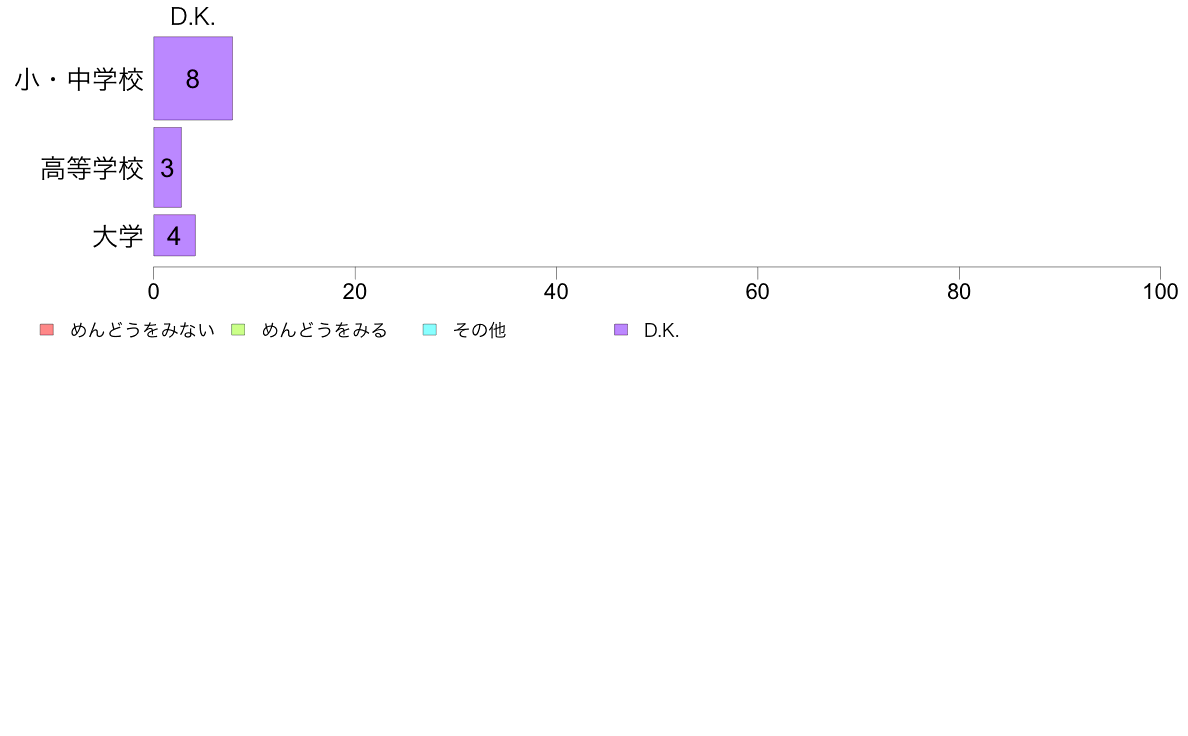
Task: Click the purple D.K. legend swatch
Action: click(x=621, y=330)
